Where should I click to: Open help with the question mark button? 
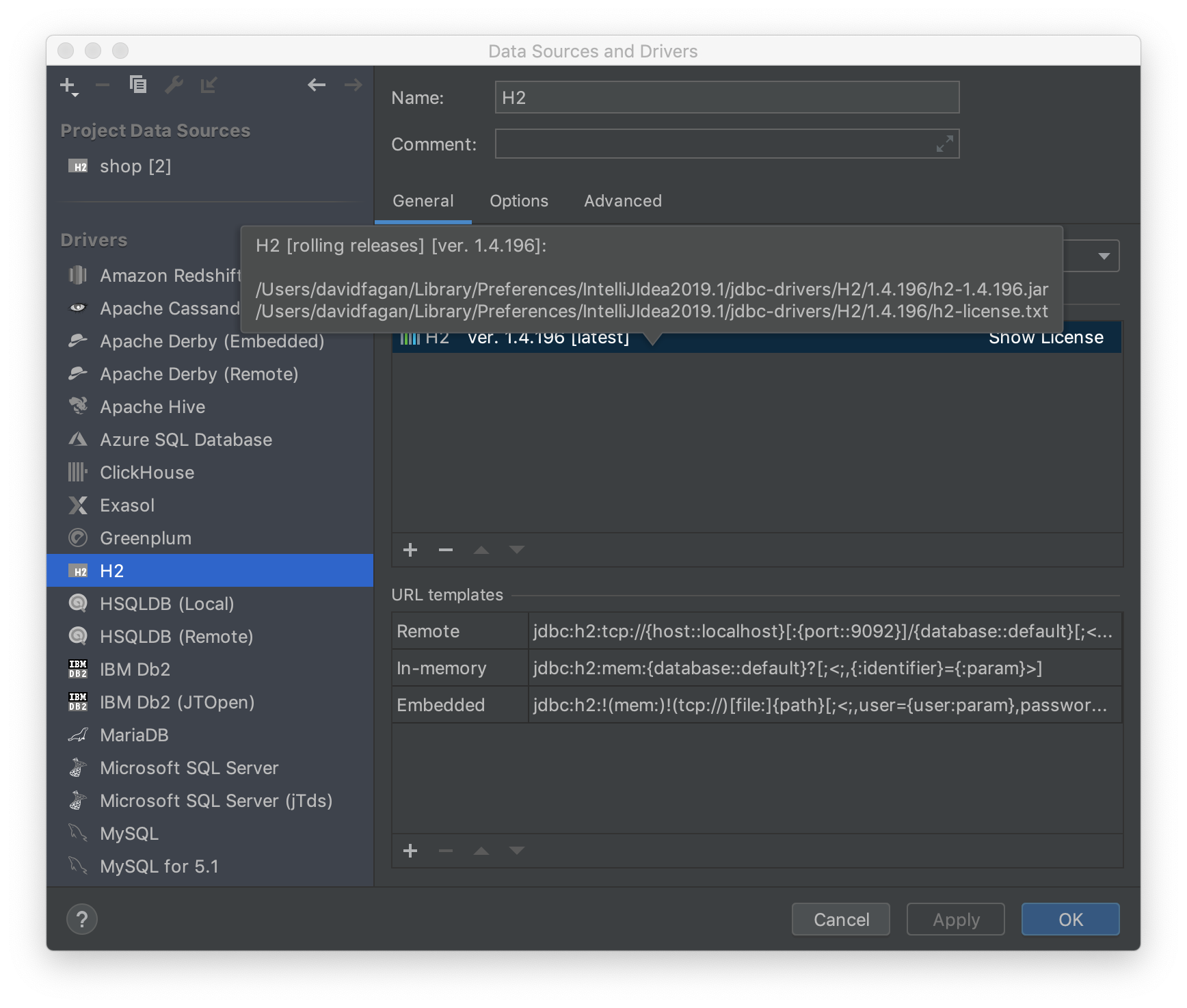pos(82,919)
